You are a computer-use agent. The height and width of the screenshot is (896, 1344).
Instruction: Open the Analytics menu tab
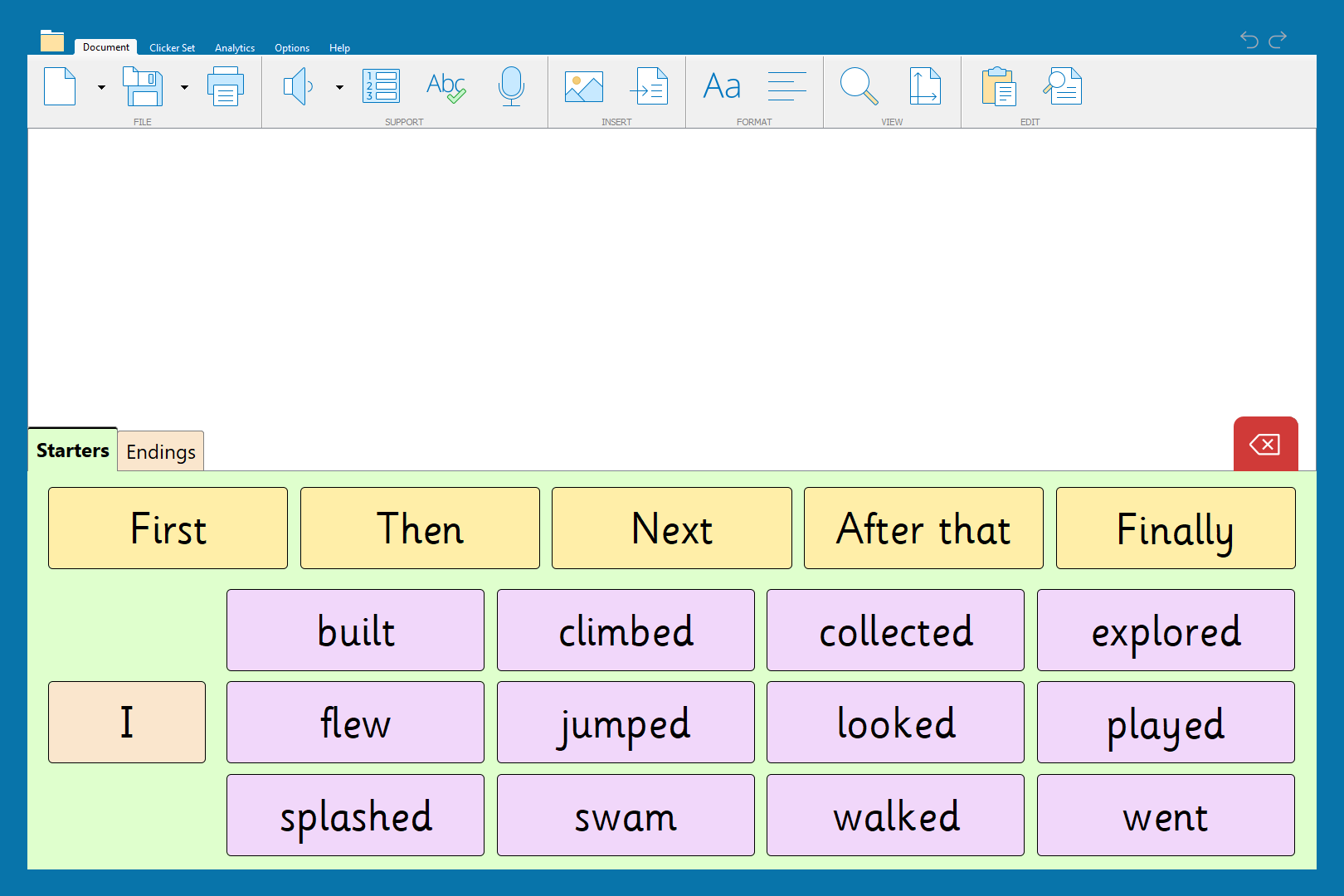[235, 48]
